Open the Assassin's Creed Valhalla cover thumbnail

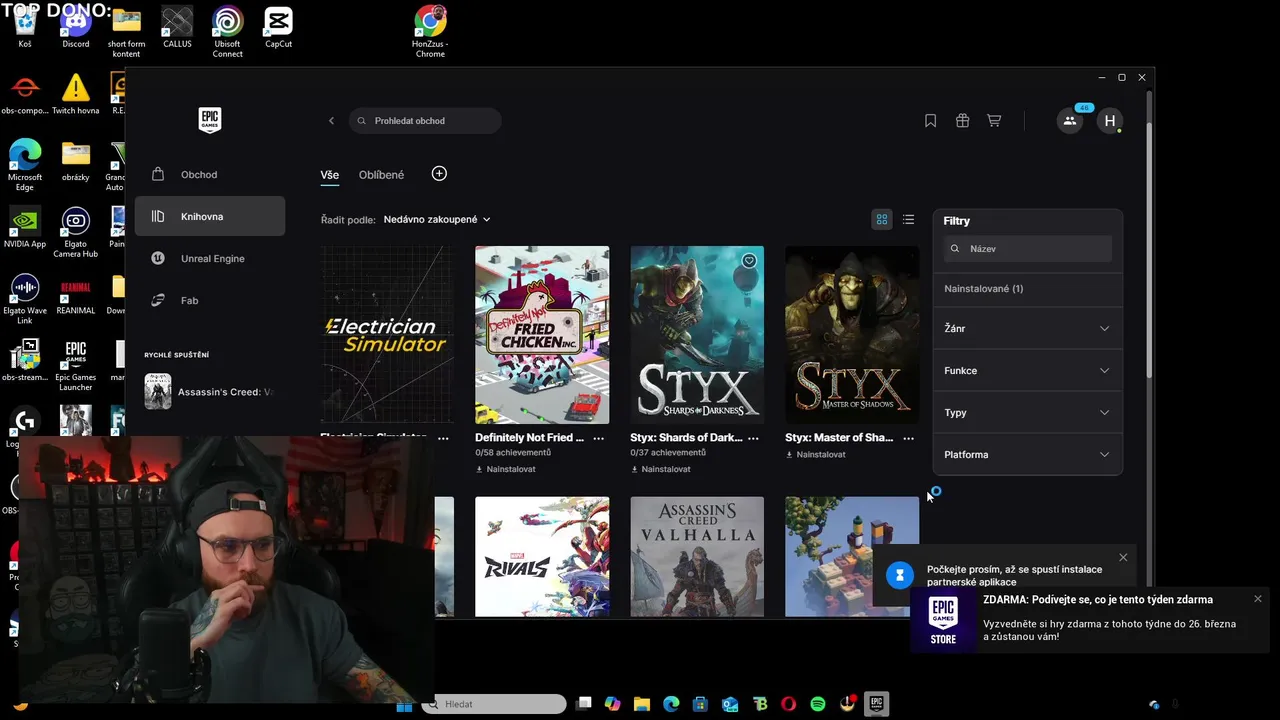pyautogui.click(x=697, y=557)
